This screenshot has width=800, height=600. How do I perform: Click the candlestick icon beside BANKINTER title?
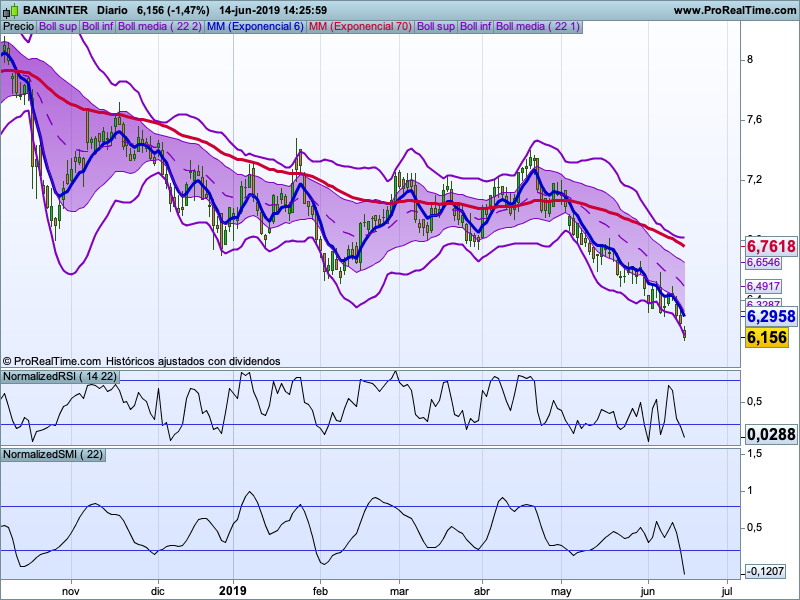coord(11,10)
